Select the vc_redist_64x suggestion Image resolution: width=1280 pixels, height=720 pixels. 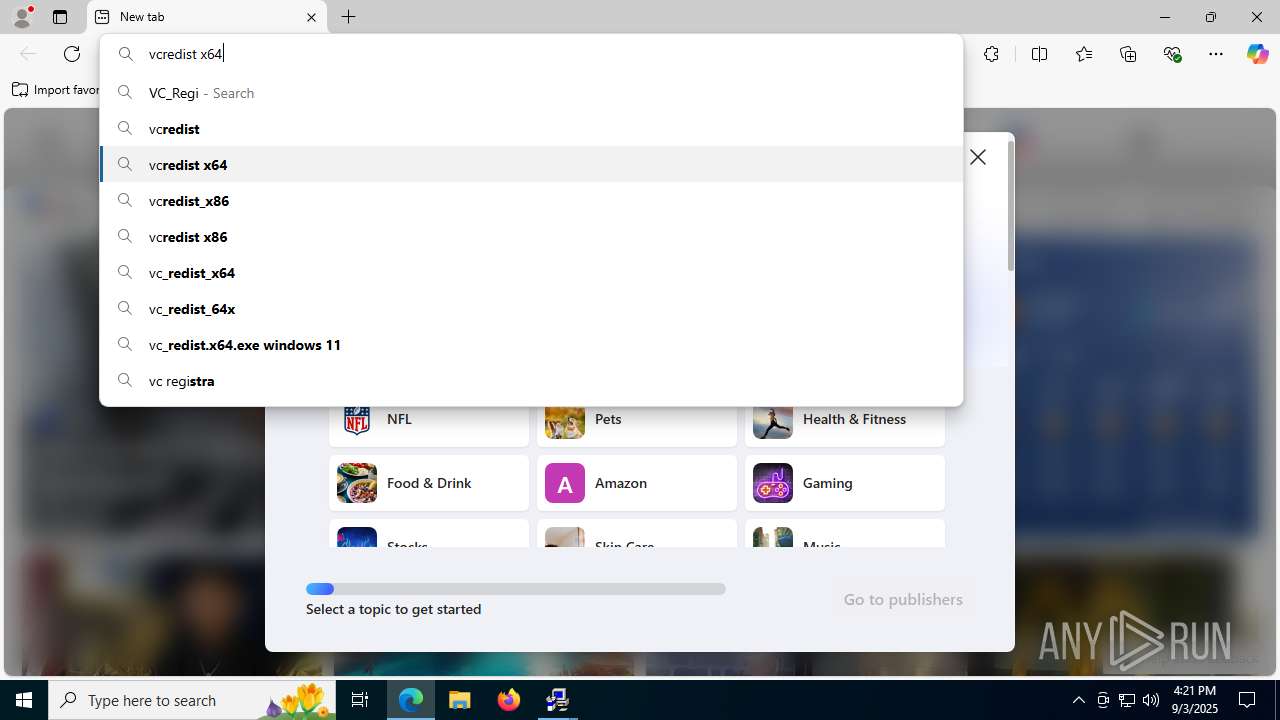531,309
